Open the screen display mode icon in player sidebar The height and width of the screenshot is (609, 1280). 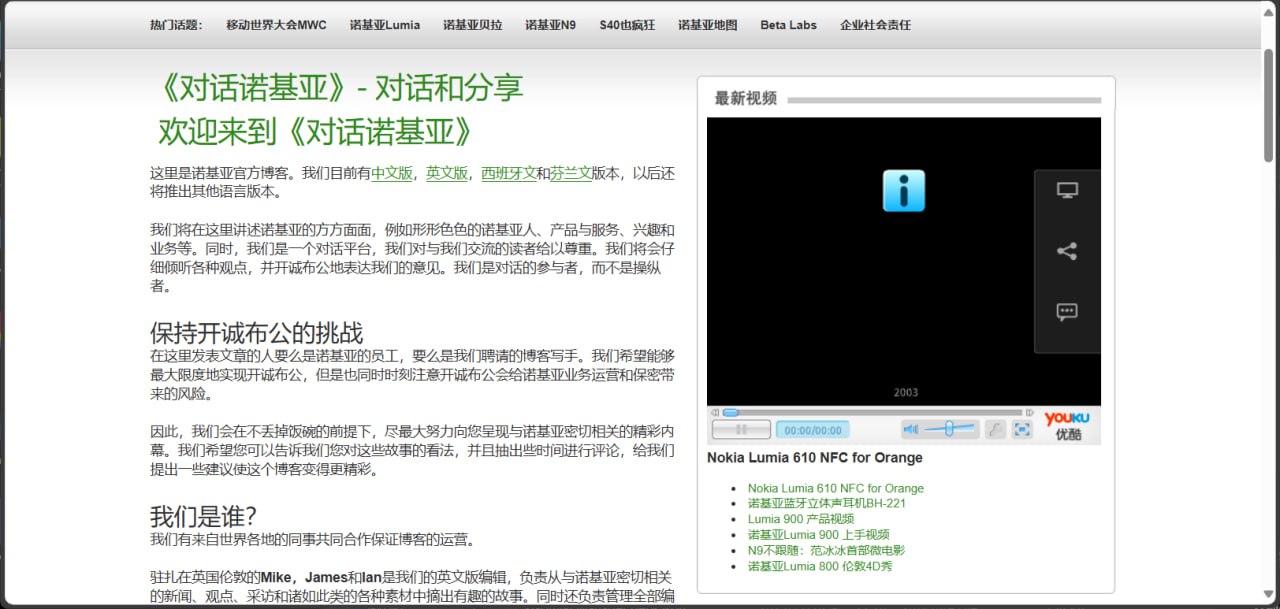[x=1067, y=190]
